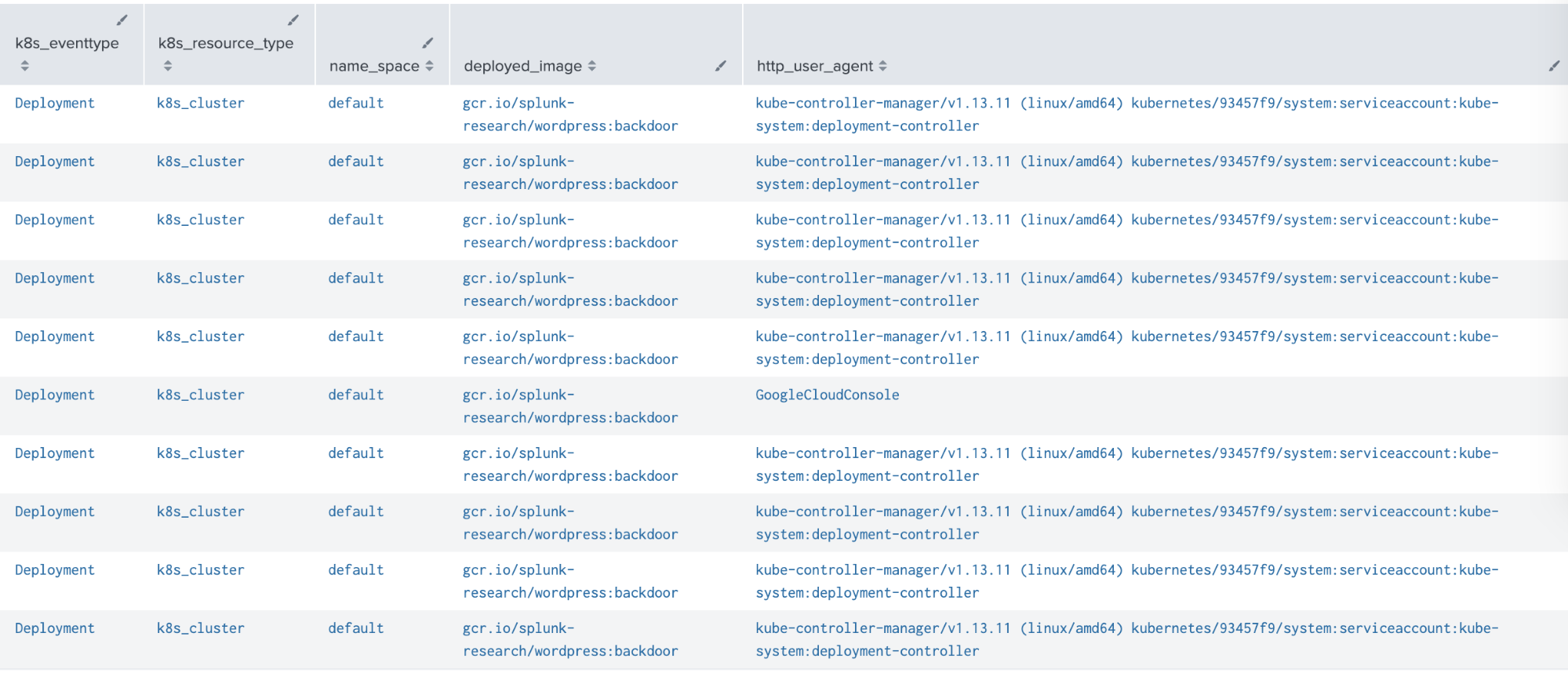Screen dimensions: 1568x673
Task: Edit the name_space column format via pencil
Action: point(427,43)
